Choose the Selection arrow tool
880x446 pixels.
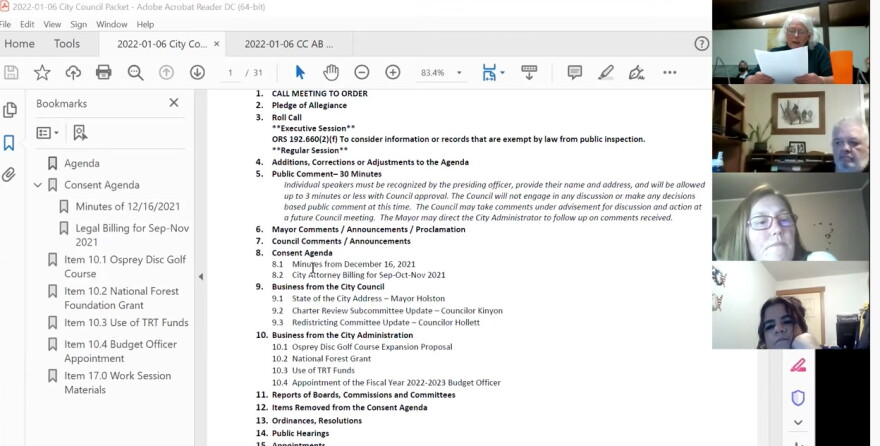coord(300,72)
